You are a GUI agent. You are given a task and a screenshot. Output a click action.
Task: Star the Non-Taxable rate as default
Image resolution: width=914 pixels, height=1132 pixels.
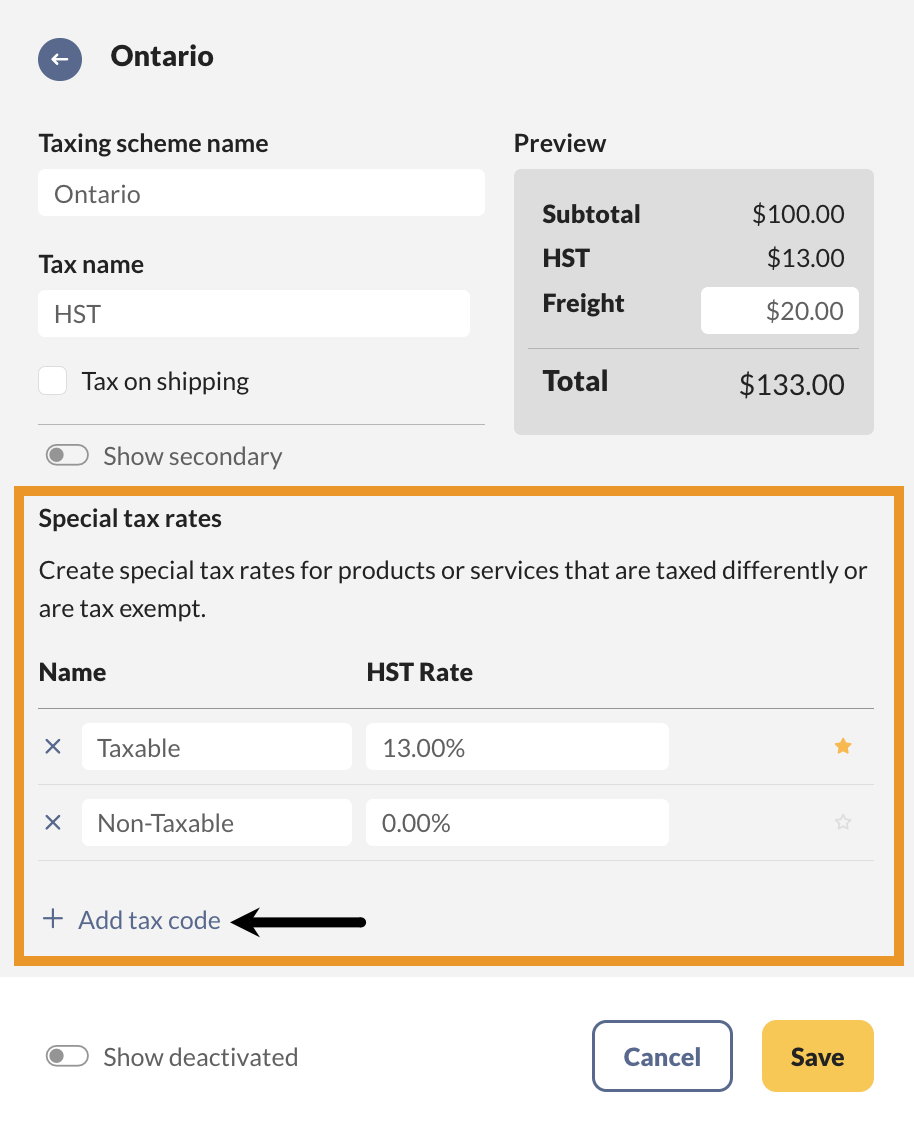coord(842,822)
